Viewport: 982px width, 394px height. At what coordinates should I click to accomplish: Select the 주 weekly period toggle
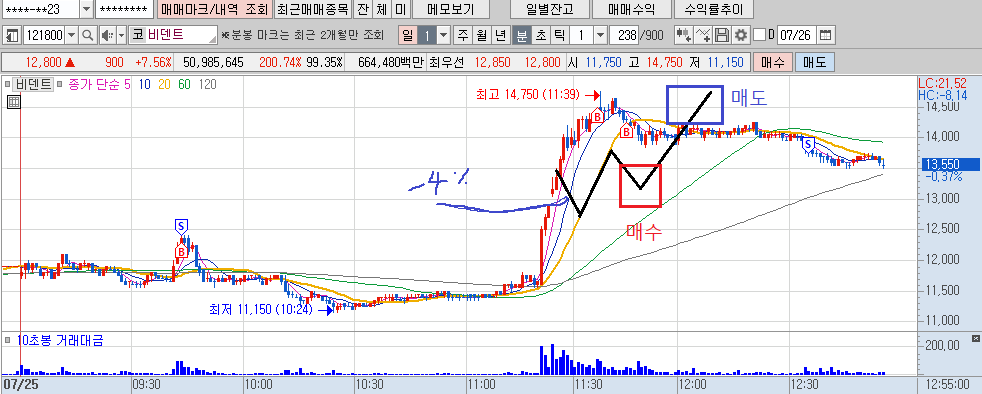coord(463,35)
